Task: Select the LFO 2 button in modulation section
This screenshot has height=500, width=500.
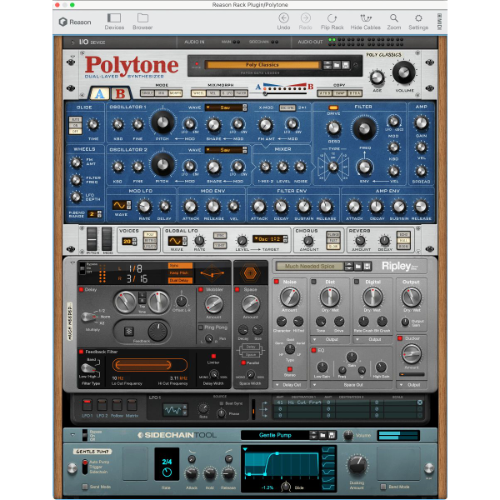Action: click(x=102, y=404)
